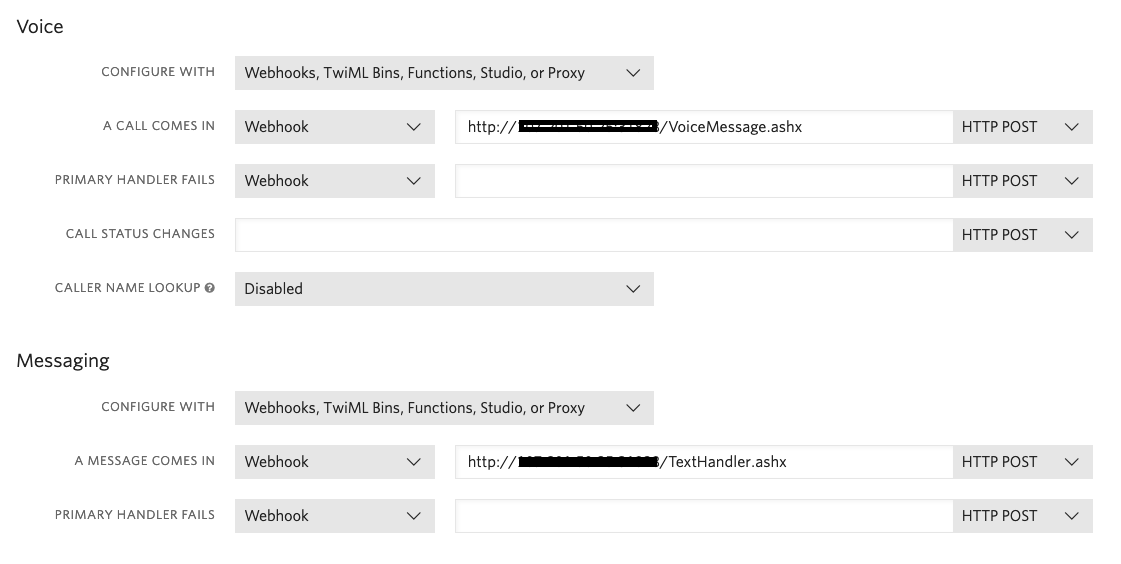Open the Voice Primary Handler Fails Webhook dropdown
This screenshot has width=1121, height=564.
[x=334, y=181]
